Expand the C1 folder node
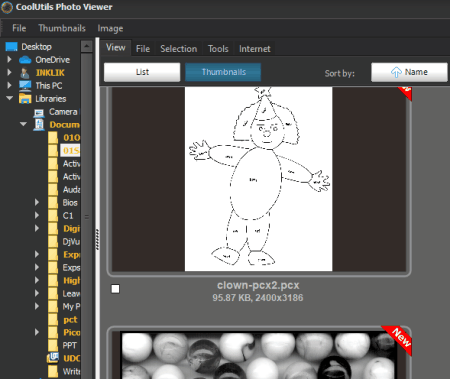Image resolution: width=450 pixels, height=379 pixels. tap(37, 215)
